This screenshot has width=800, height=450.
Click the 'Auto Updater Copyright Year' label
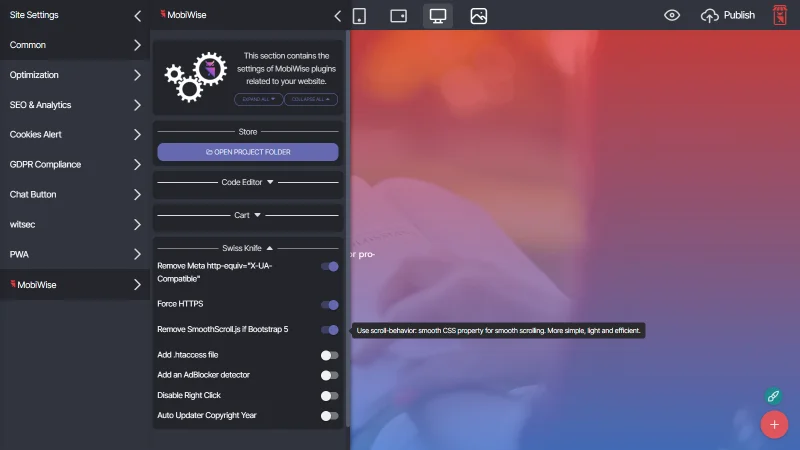click(207, 415)
